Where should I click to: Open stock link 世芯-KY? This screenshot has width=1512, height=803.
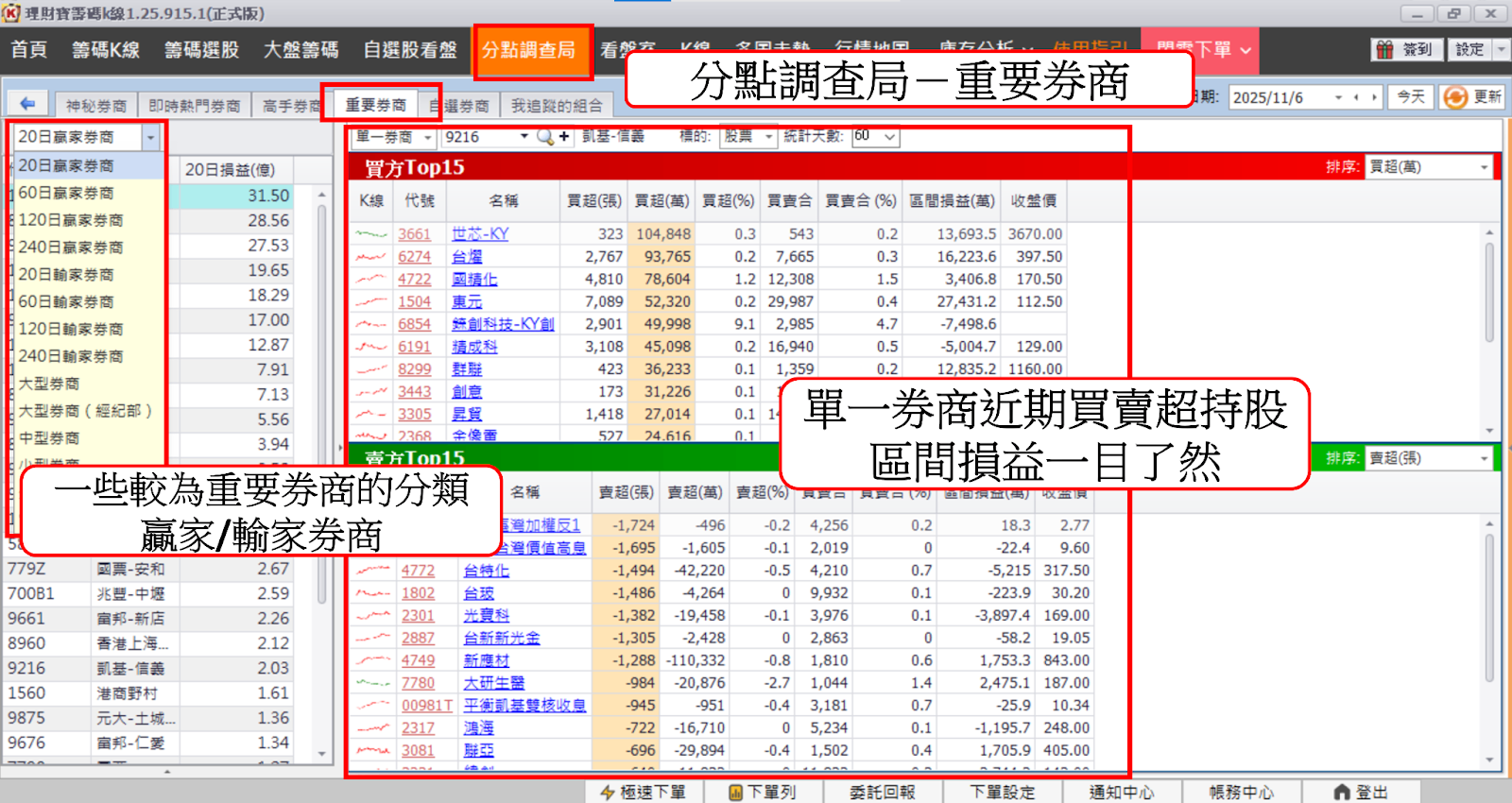point(480,234)
